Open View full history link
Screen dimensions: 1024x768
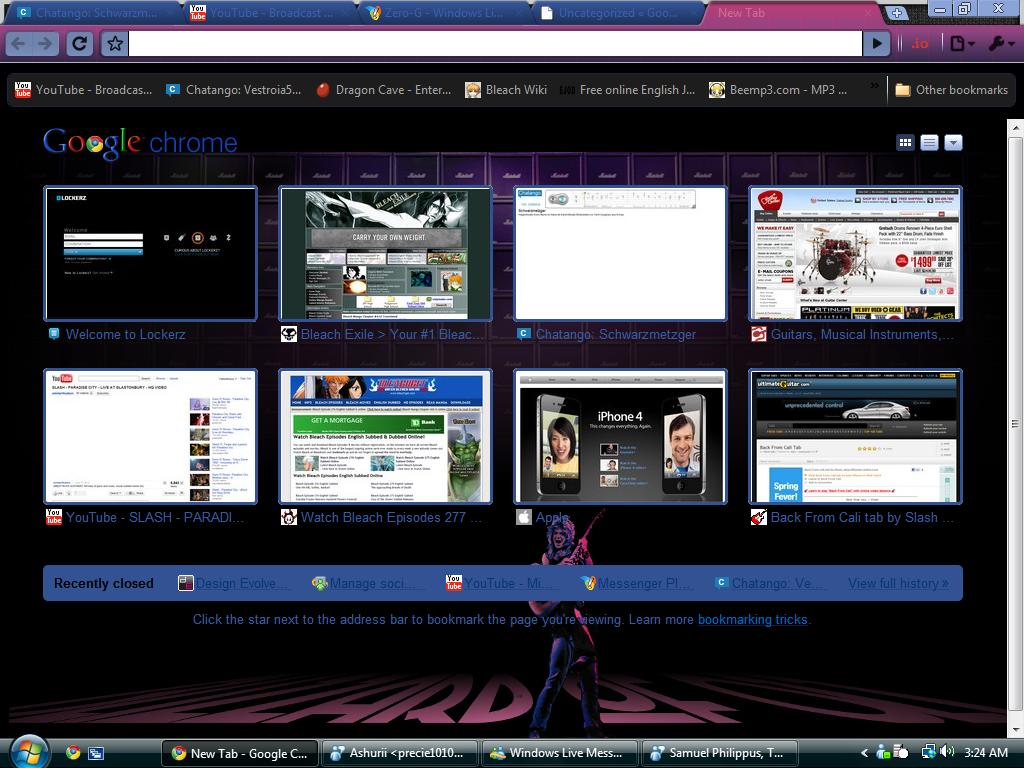[x=898, y=583]
